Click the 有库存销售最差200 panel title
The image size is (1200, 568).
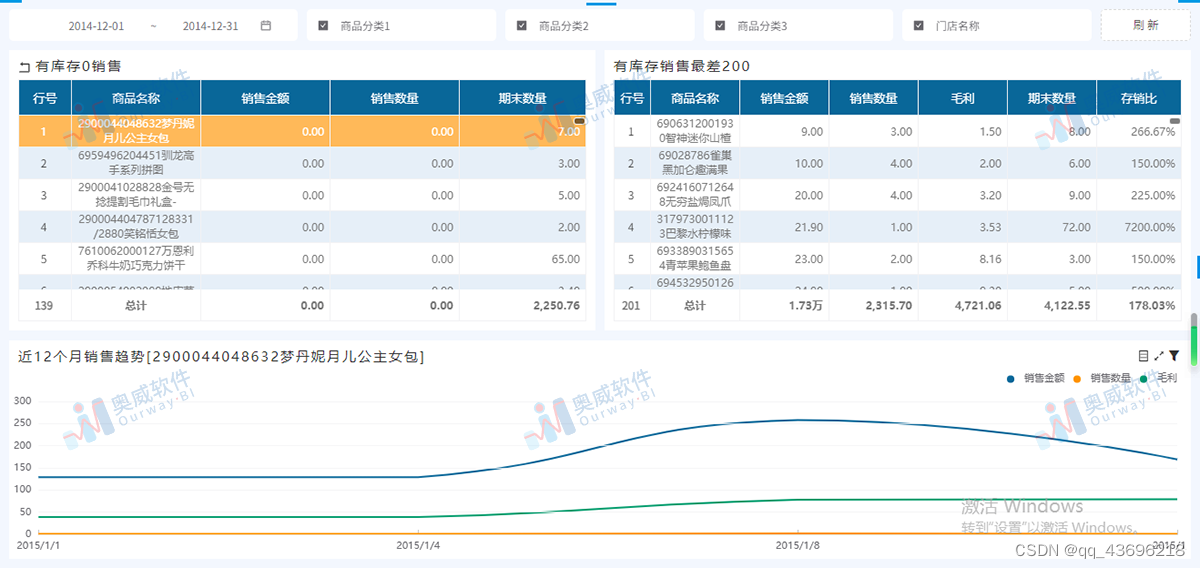(x=682, y=67)
